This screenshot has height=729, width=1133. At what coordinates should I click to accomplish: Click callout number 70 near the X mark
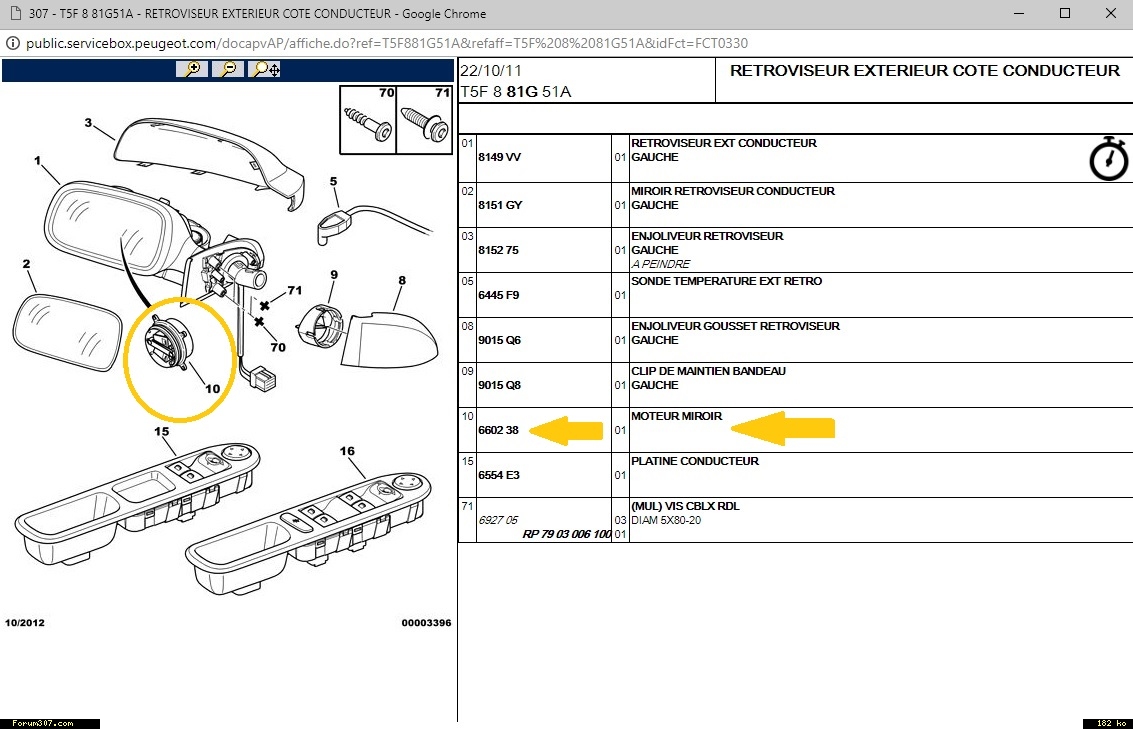pyautogui.click(x=278, y=348)
